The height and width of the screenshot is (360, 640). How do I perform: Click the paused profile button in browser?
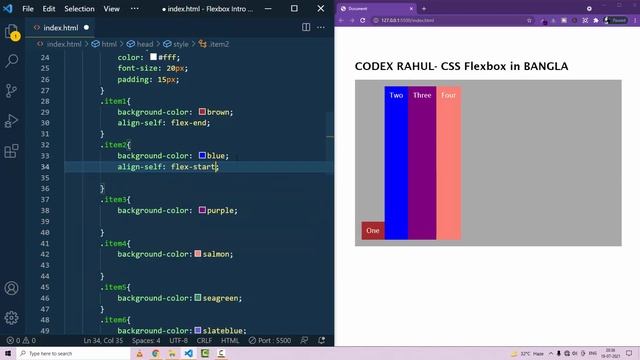coord(616,20)
